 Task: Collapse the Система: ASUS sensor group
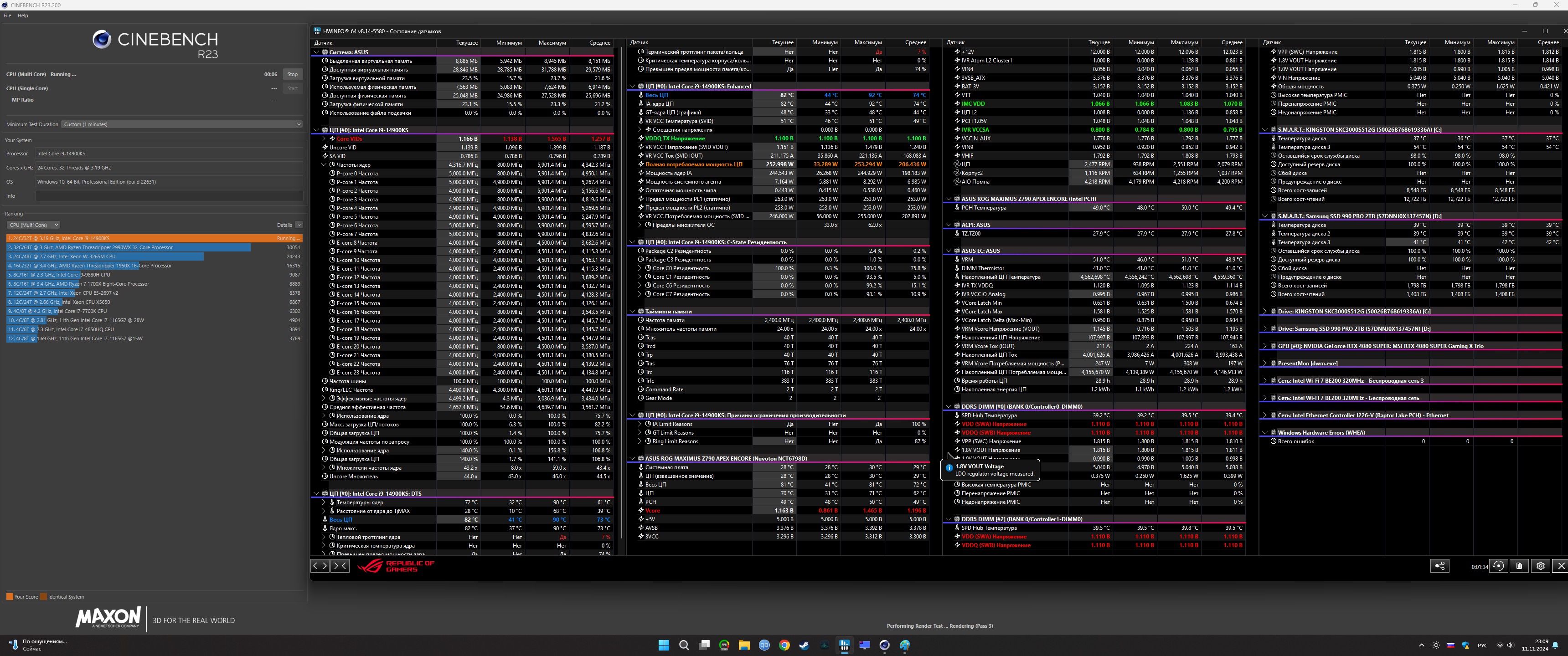pyautogui.click(x=316, y=52)
